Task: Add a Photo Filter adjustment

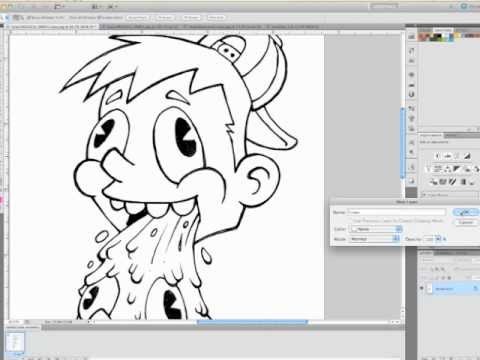Action: [x=466, y=169]
